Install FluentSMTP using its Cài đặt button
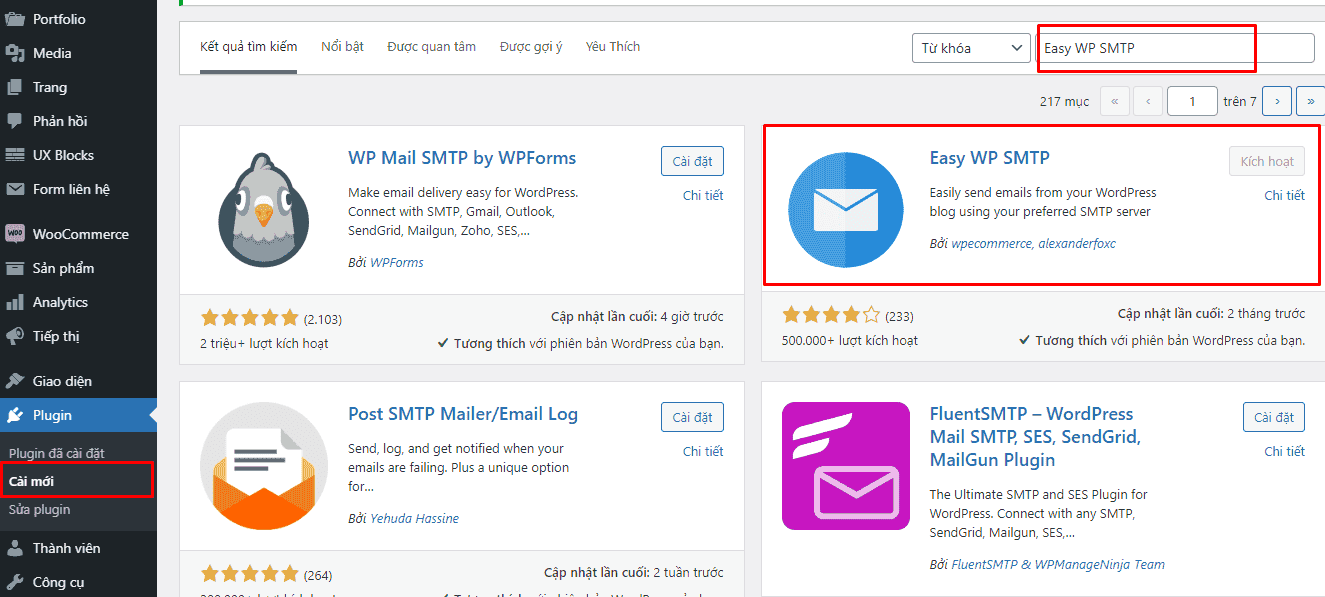 coord(1274,417)
